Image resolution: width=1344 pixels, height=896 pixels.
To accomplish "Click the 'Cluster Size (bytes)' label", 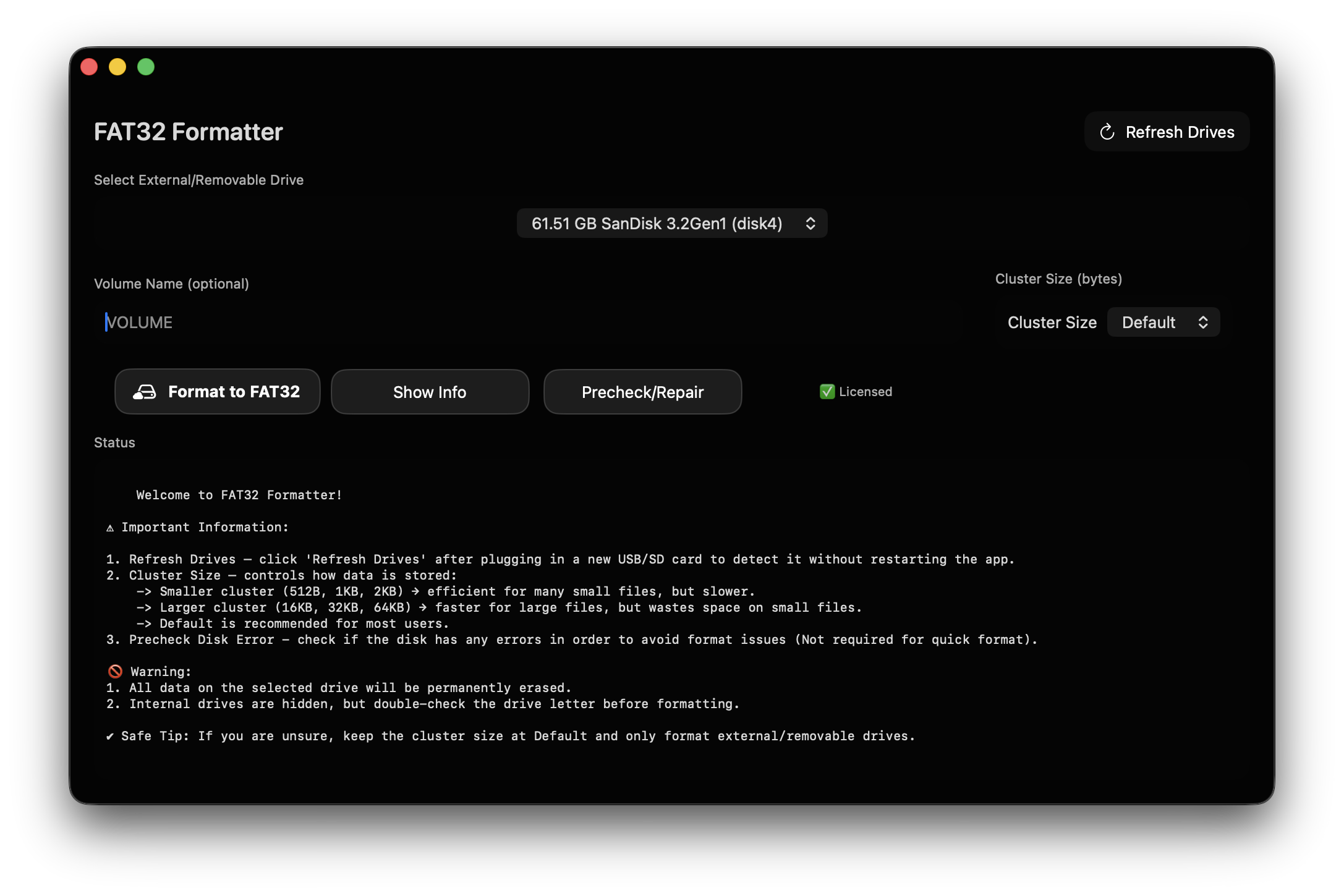I will [1058, 279].
